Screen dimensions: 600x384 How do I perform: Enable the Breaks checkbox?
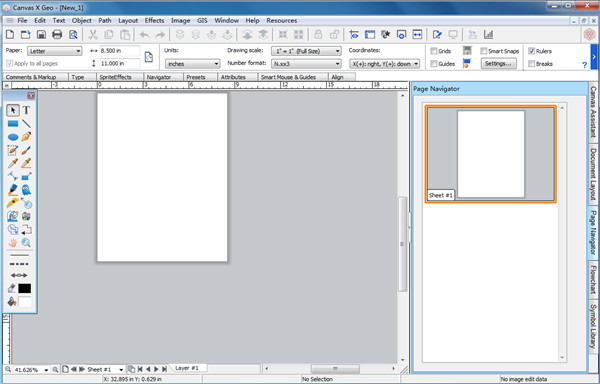[532, 63]
